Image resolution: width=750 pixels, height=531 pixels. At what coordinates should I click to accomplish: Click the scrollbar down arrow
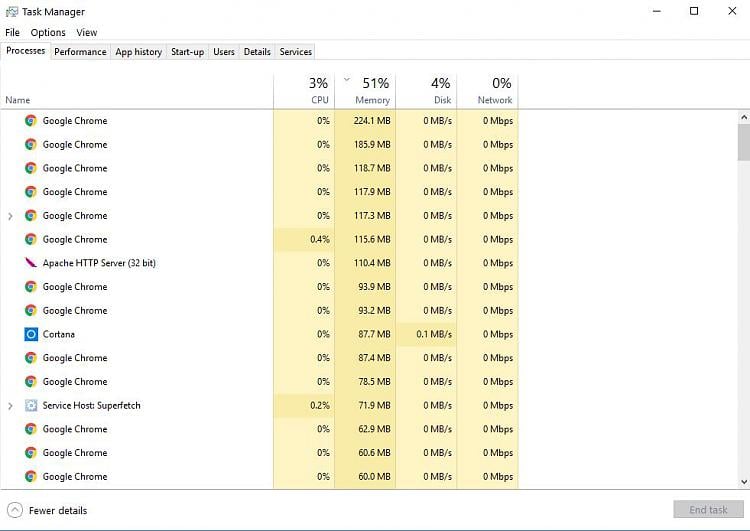744,482
